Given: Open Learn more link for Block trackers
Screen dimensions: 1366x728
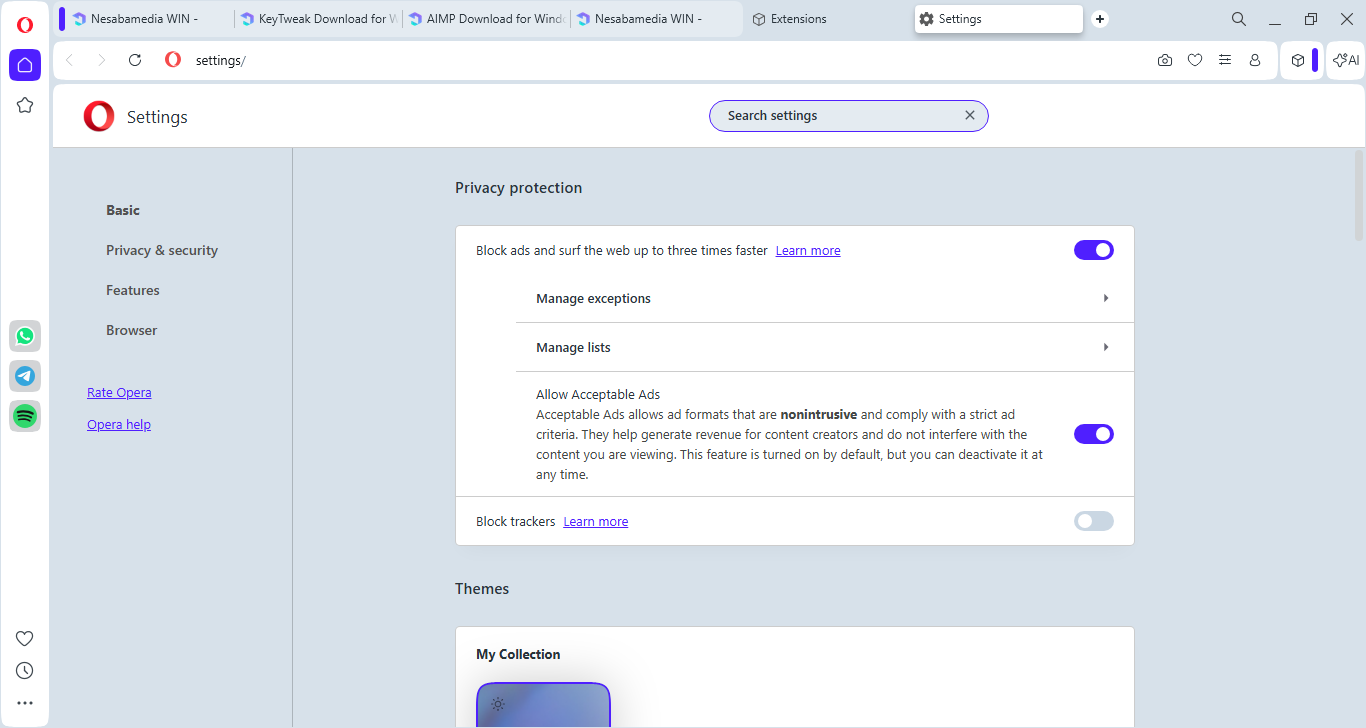Looking at the screenshot, I should (x=595, y=522).
